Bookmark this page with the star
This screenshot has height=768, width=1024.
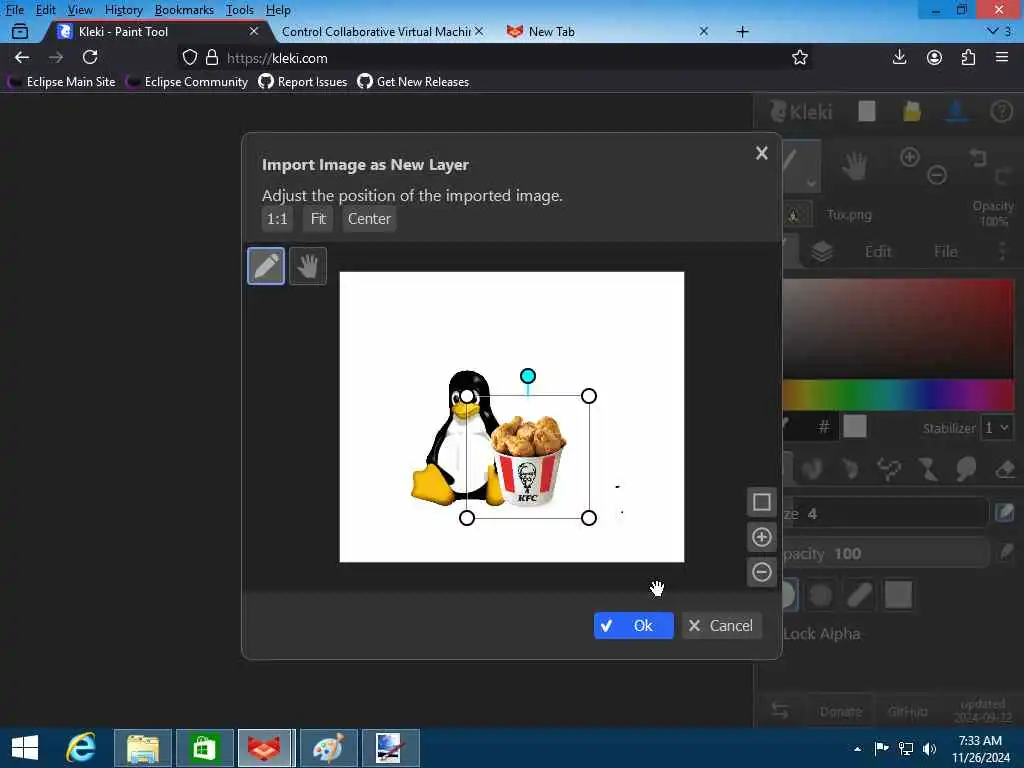[799, 57]
